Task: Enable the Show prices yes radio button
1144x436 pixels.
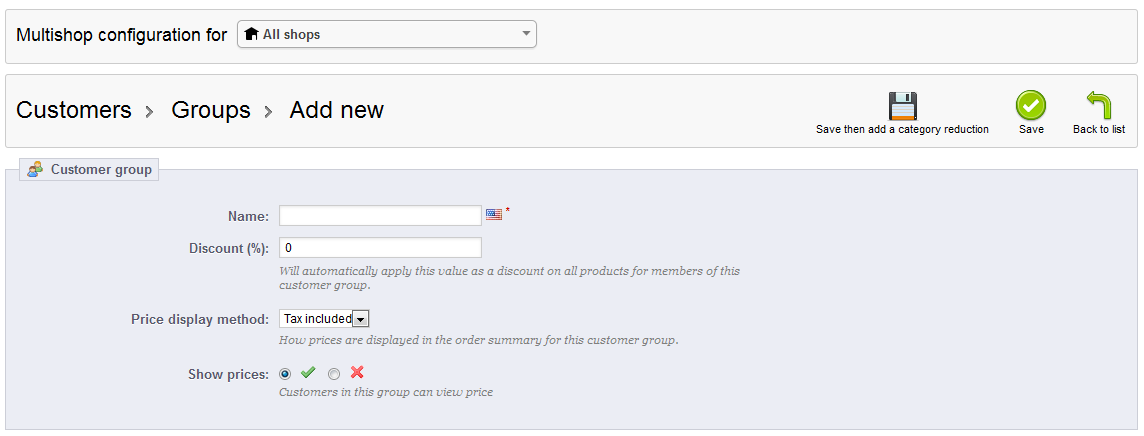Action: coord(286,374)
